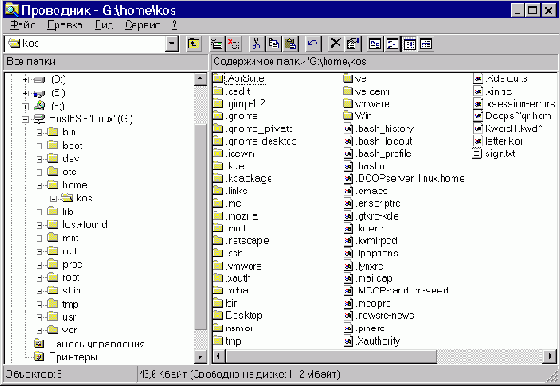Screen dimensions: 560x386
Task: Click the Delete (X) toolbar icon
Action: [335, 44]
